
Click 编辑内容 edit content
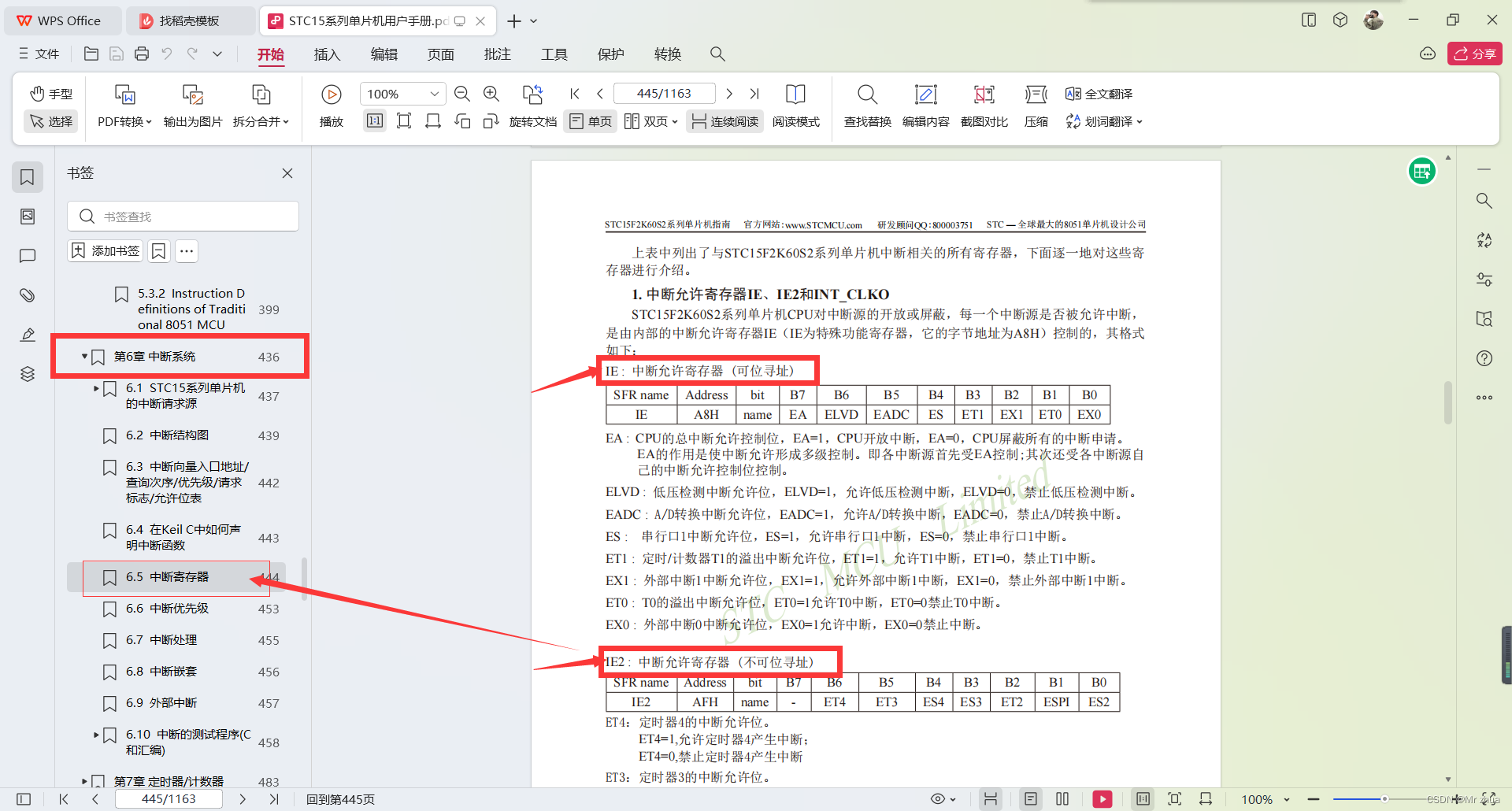tap(925, 105)
